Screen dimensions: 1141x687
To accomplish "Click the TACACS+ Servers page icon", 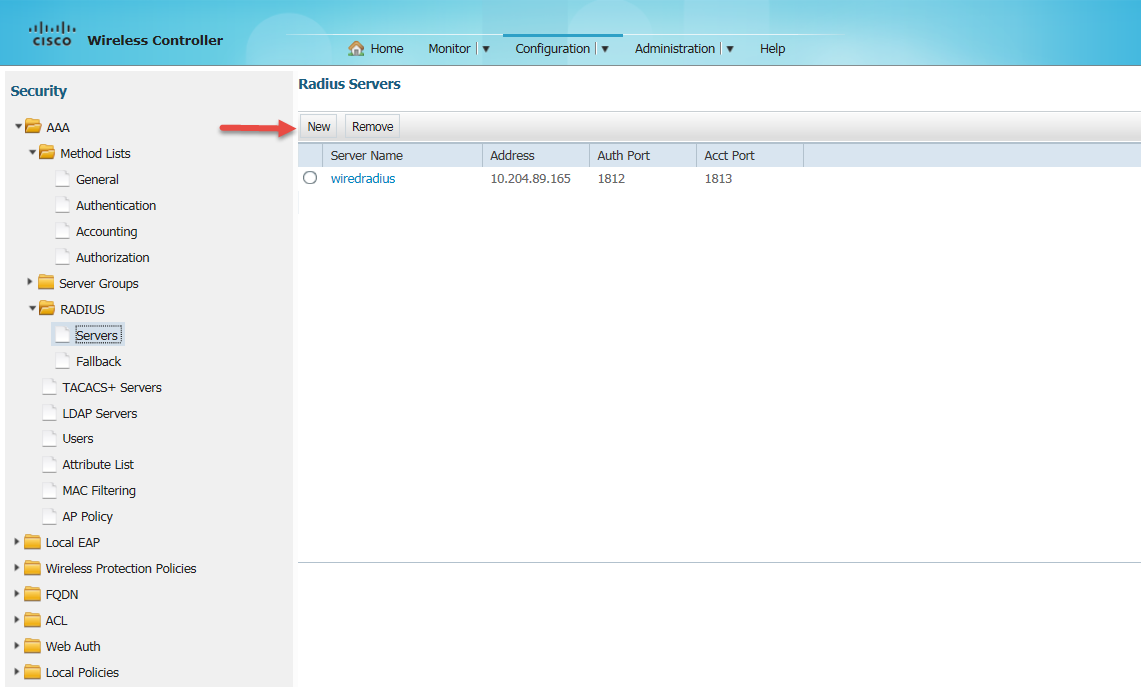I will click(x=49, y=387).
